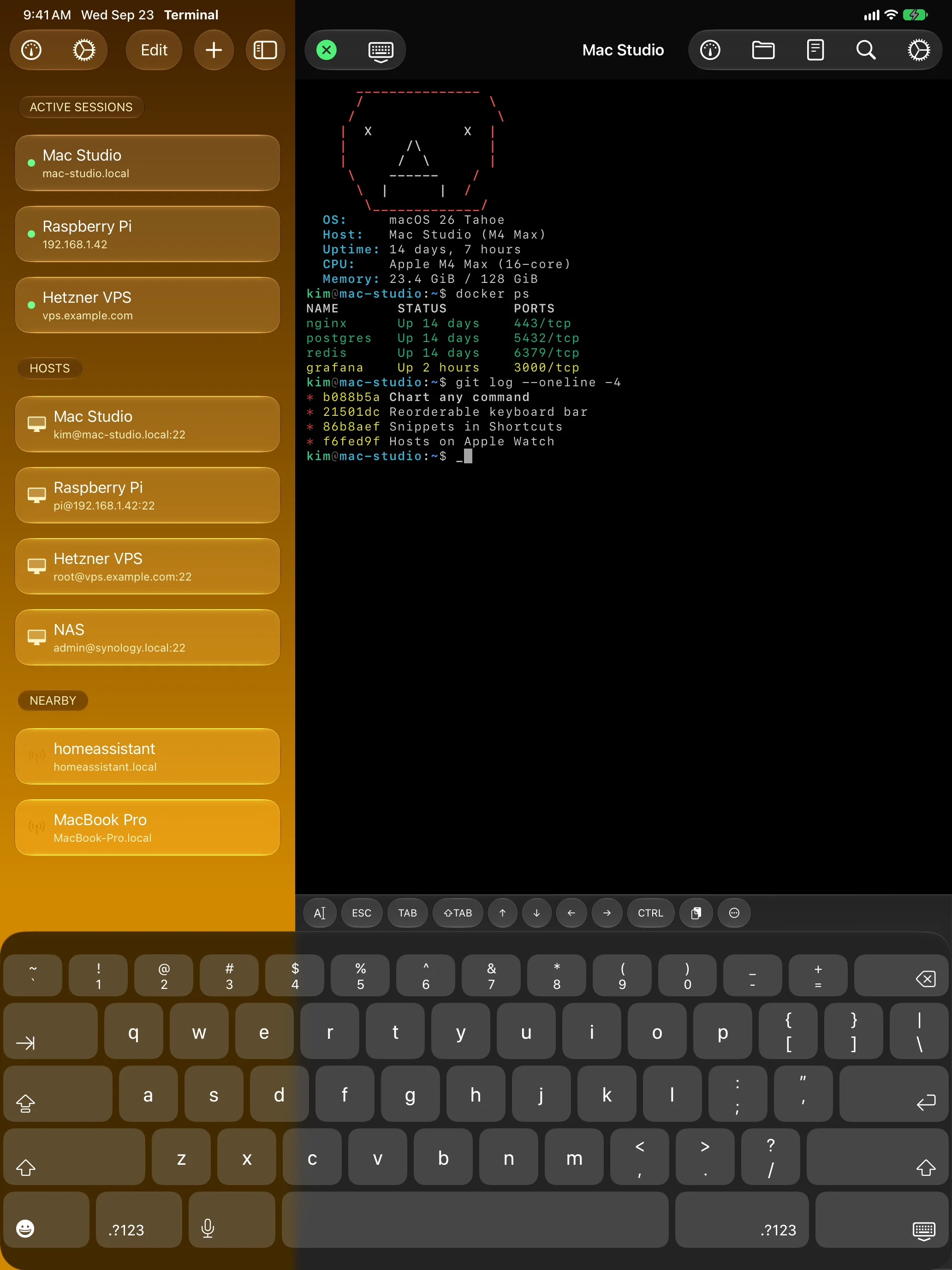This screenshot has height=1270, width=952.
Task: Tap the TAB key on keyboard bar
Action: (x=407, y=913)
